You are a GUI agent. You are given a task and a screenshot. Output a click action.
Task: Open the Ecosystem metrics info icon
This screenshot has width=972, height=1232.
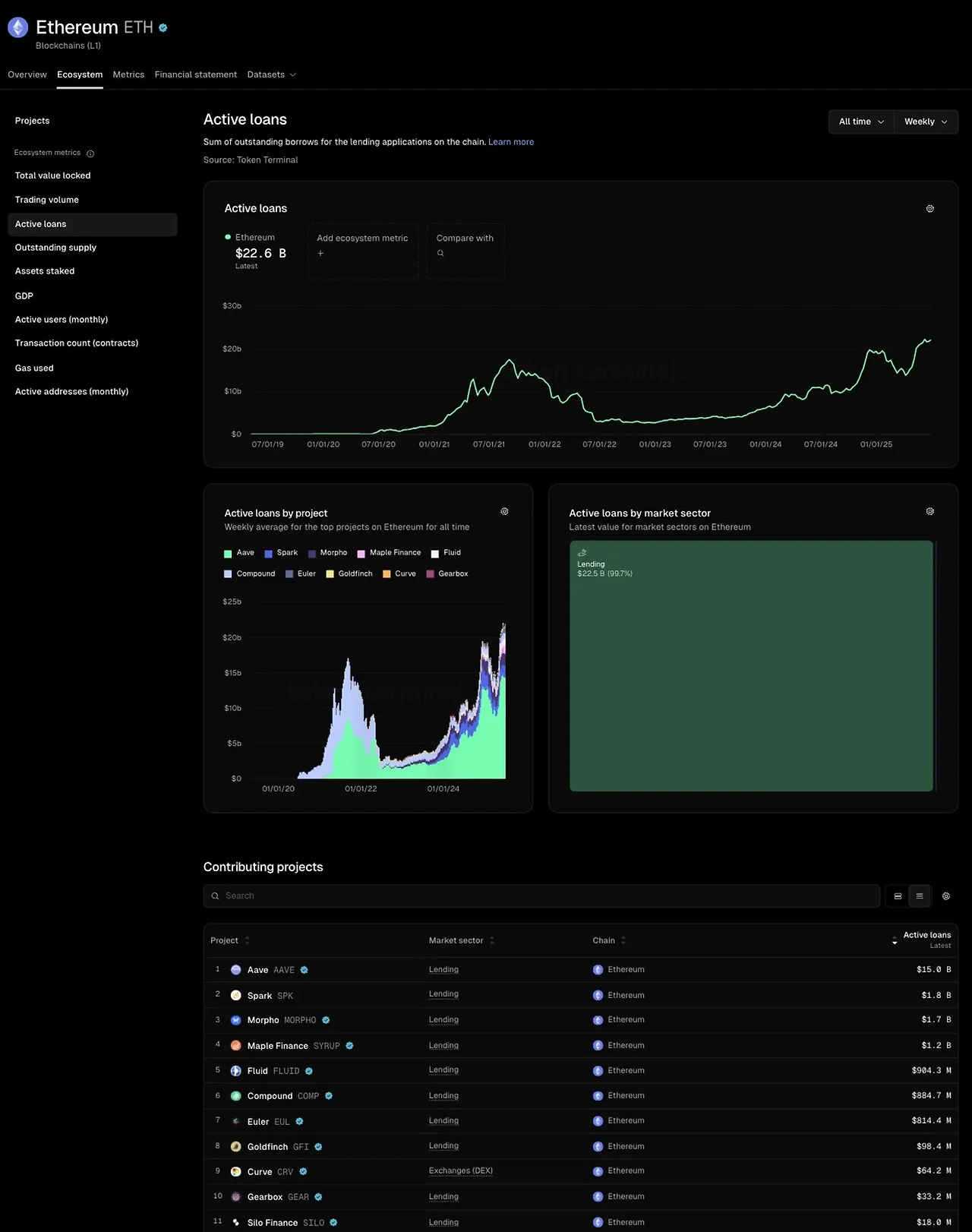[90, 153]
